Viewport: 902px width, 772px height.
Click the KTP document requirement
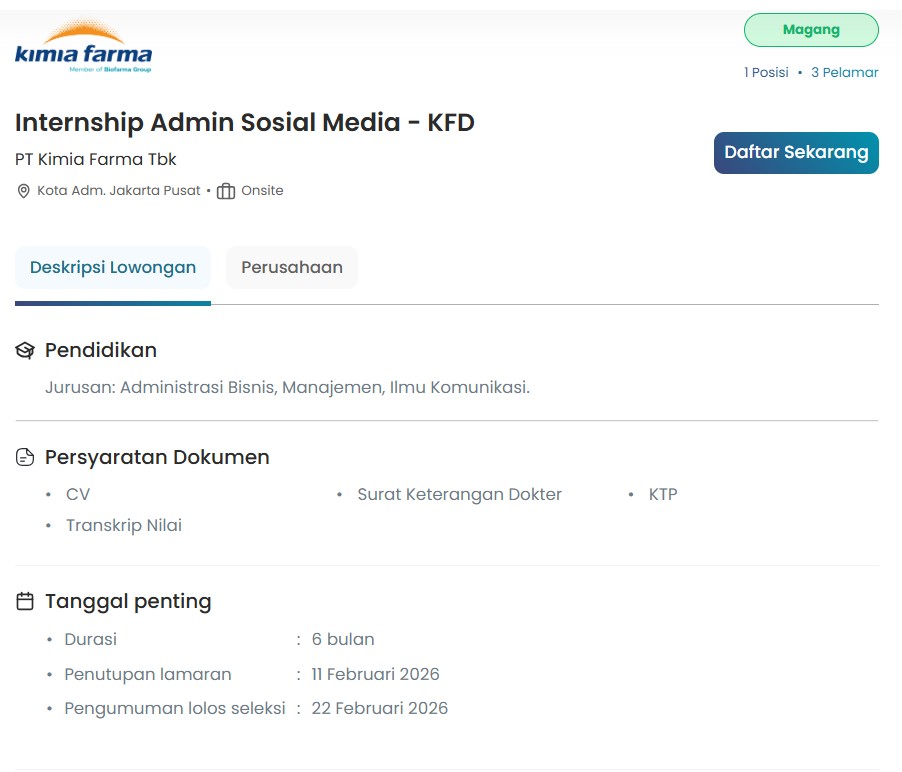(x=663, y=494)
